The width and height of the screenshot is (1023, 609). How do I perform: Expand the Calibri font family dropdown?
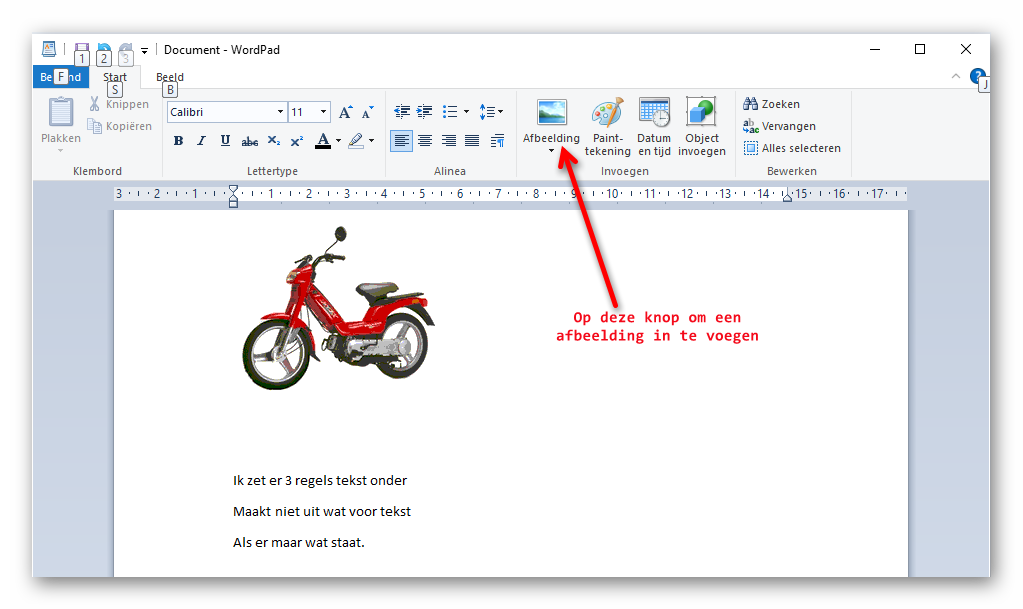(x=280, y=112)
